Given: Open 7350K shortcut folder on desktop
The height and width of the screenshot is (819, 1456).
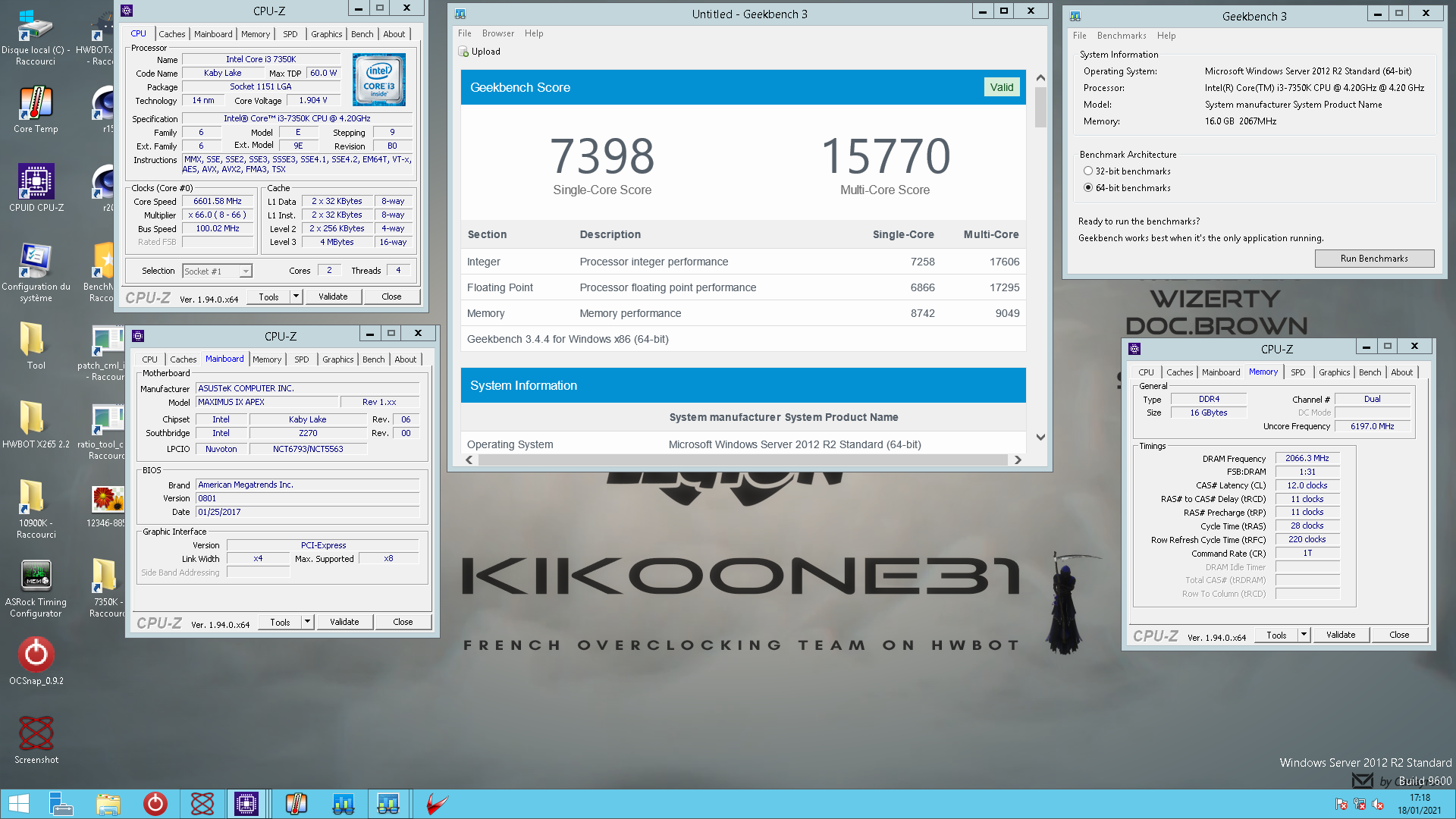Looking at the screenshot, I should click(x=106, y=588).
